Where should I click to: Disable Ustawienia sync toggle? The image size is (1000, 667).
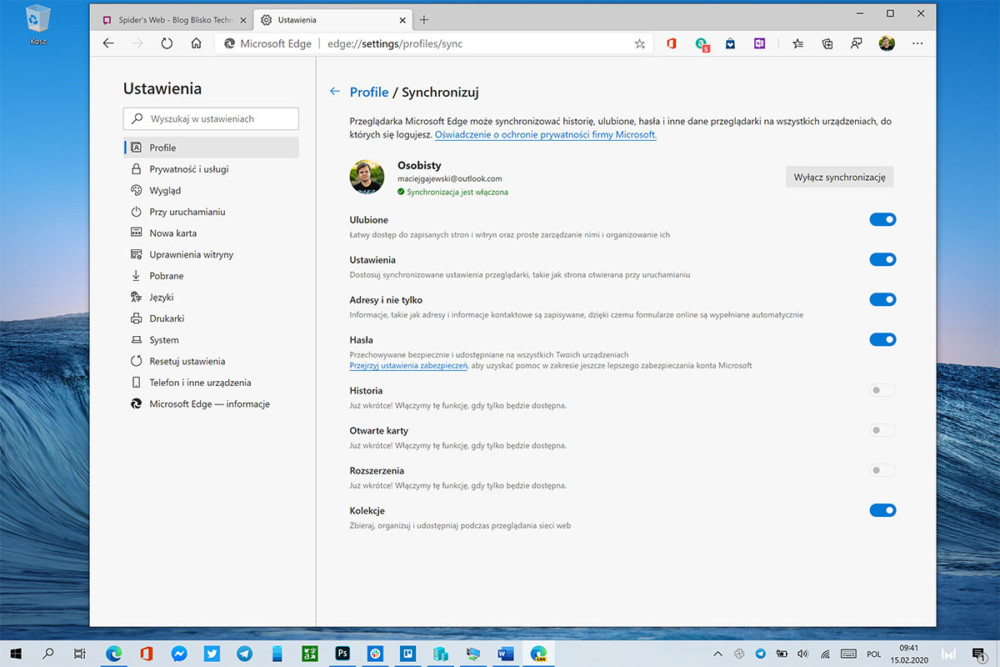883,260
